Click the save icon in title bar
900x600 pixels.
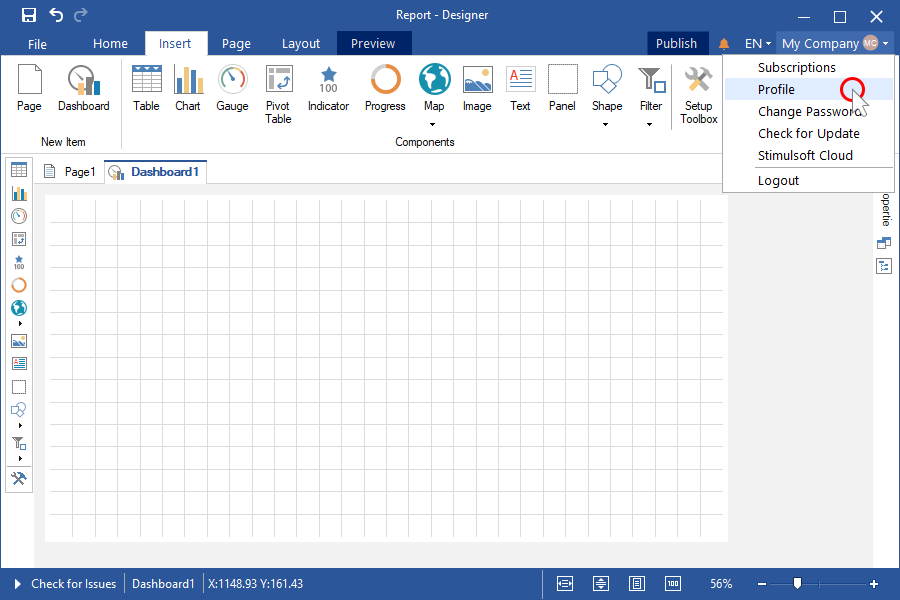[29, 15]
